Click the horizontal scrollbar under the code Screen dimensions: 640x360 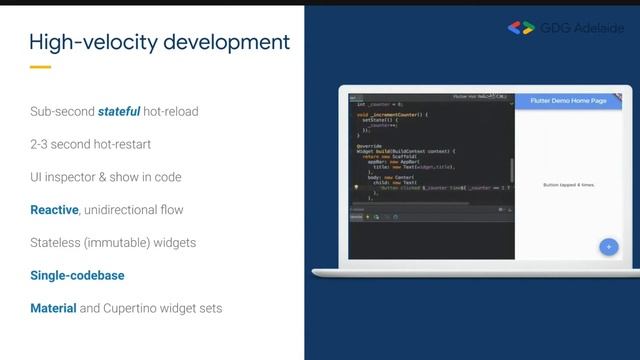pos(411,203)
